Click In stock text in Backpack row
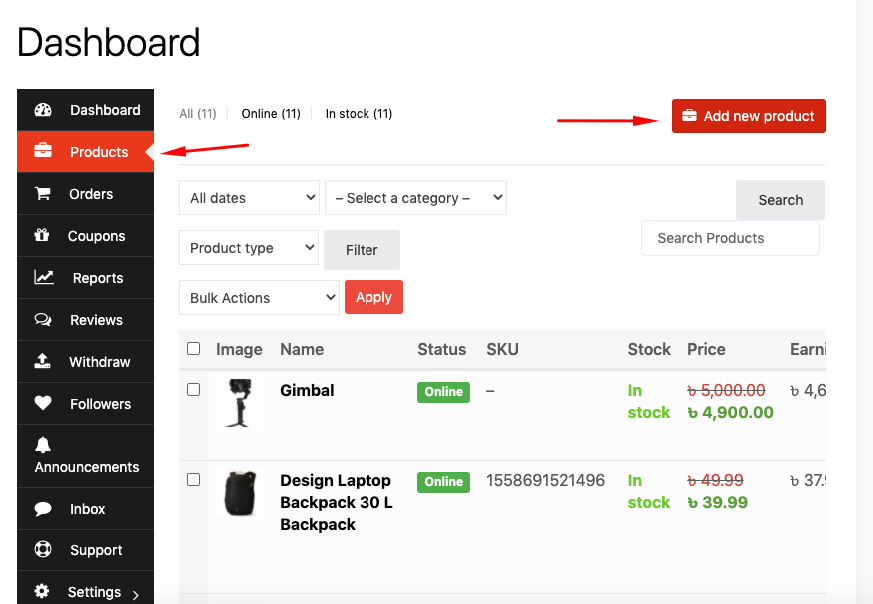This screenshot has width=873, height=604. (649, 491)
